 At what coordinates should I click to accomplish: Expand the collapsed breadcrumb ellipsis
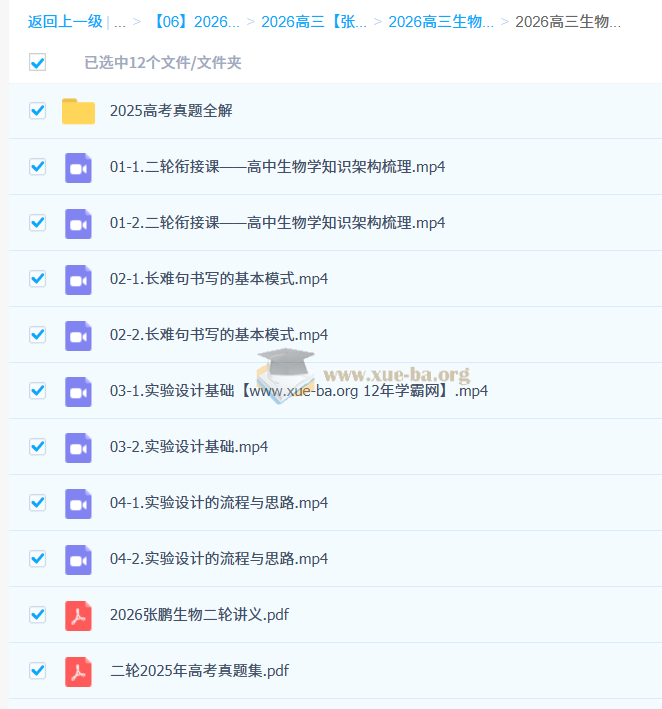click(120, 22)
